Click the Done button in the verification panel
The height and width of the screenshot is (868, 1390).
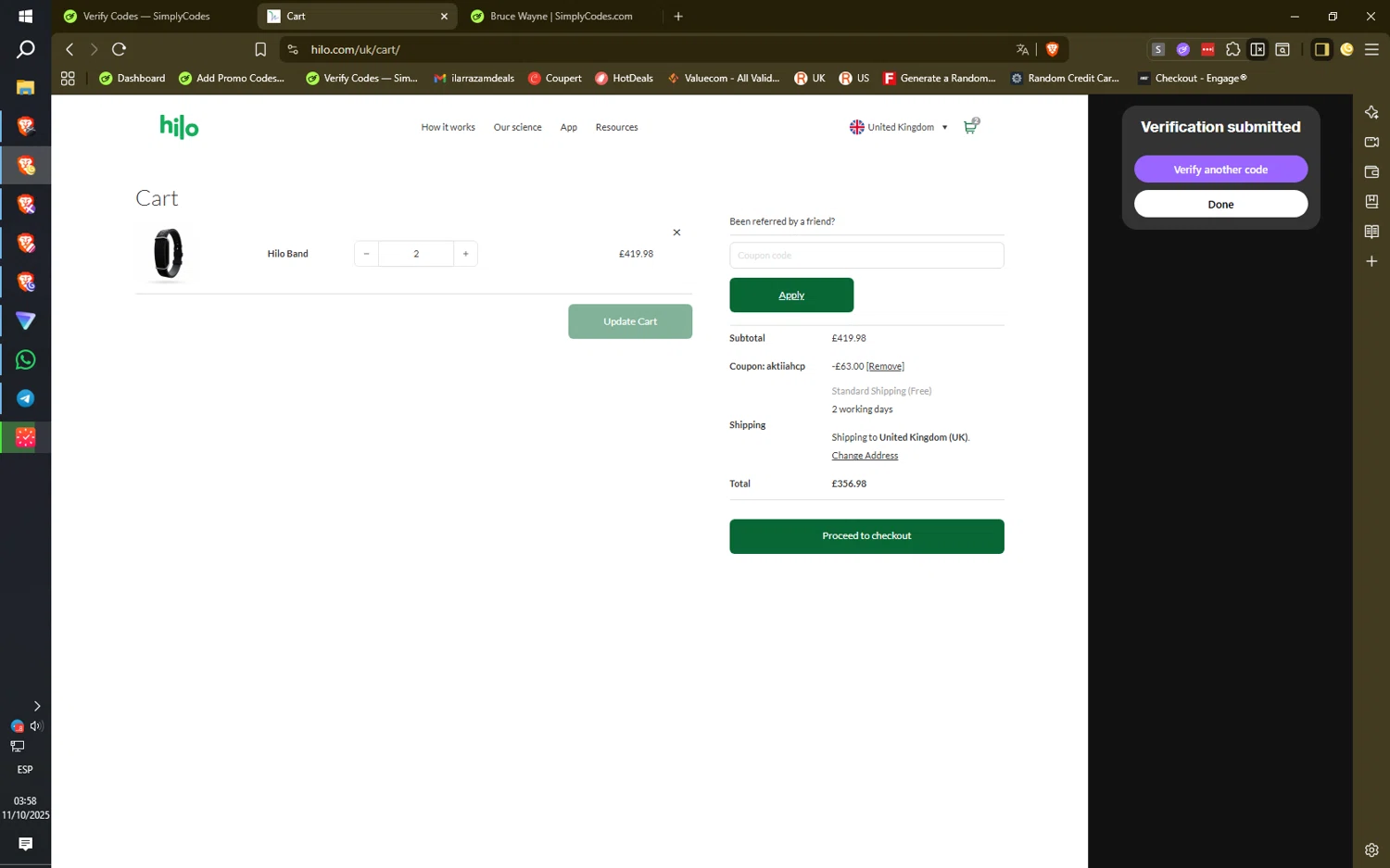point(1220,204)
